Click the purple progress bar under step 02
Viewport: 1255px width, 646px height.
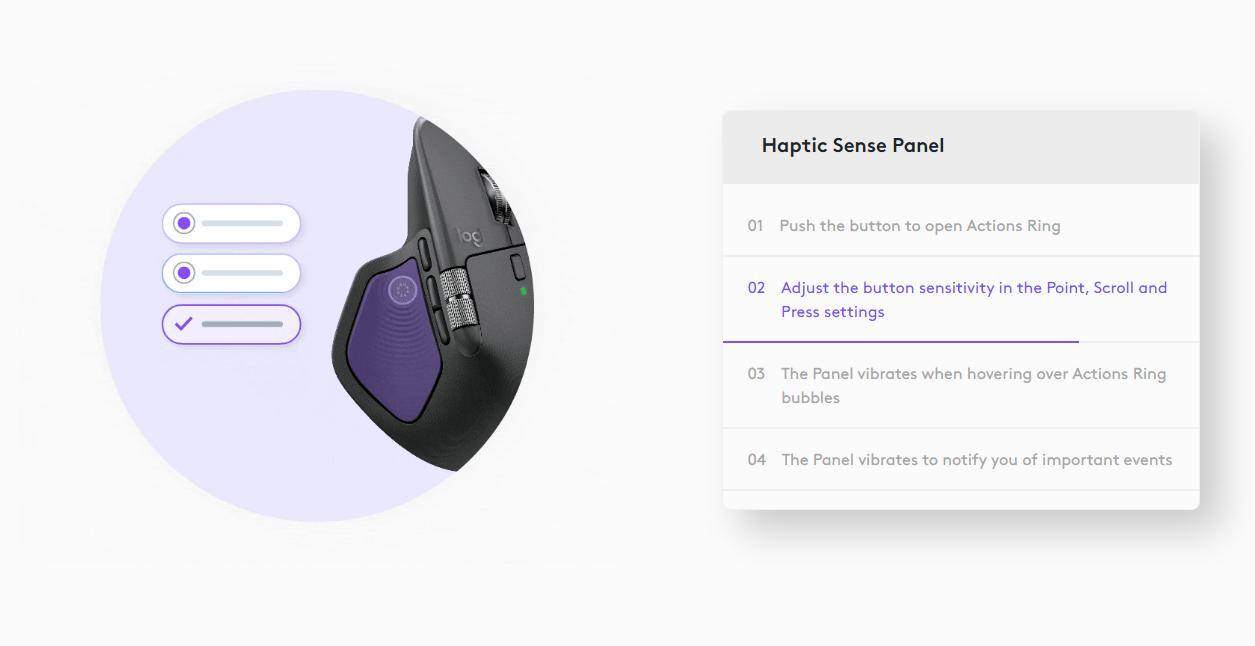click(900, 341)
